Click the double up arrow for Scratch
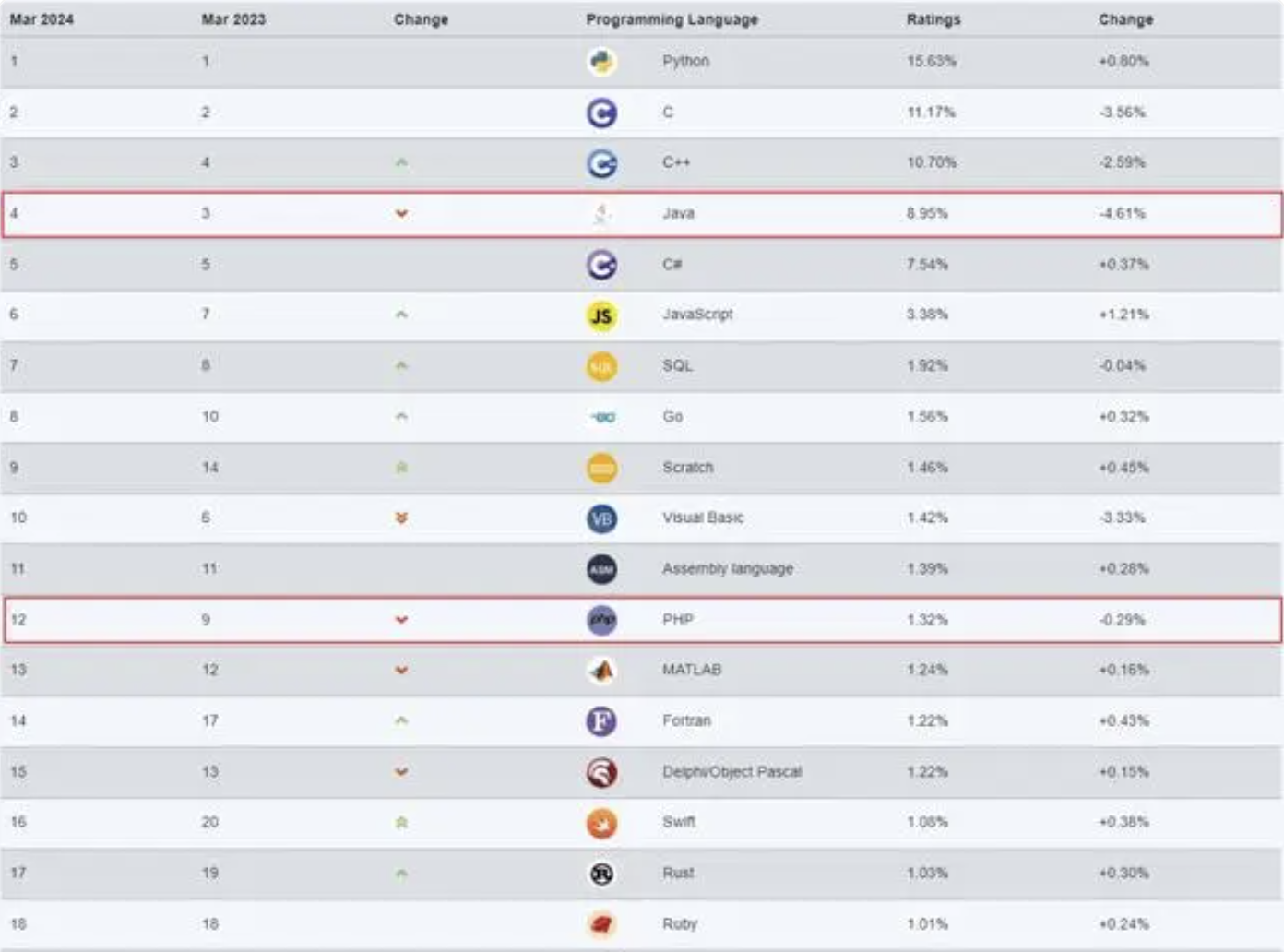The height and width of the screenshot is (952, 1284). (x=401, y=468)
